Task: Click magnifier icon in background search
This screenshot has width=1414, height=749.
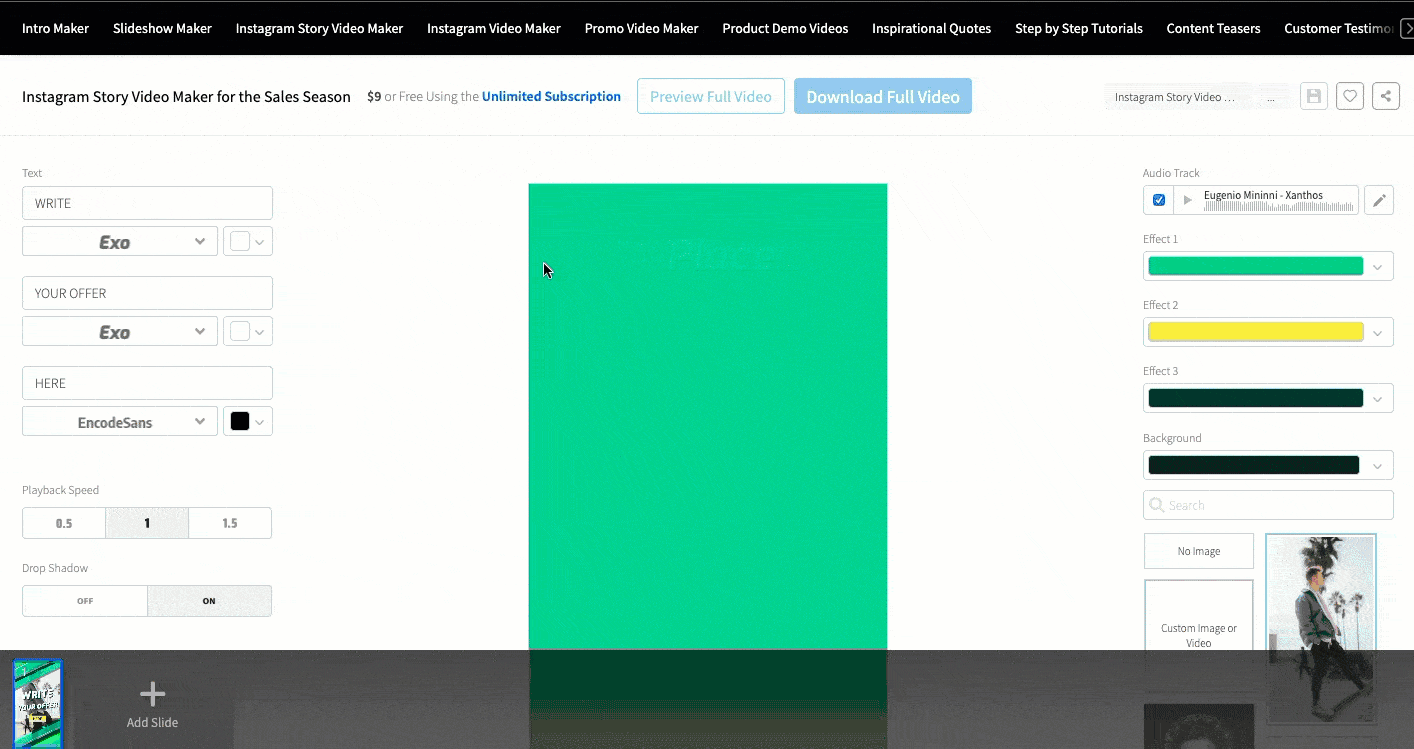Action: tap(1157, 505)
